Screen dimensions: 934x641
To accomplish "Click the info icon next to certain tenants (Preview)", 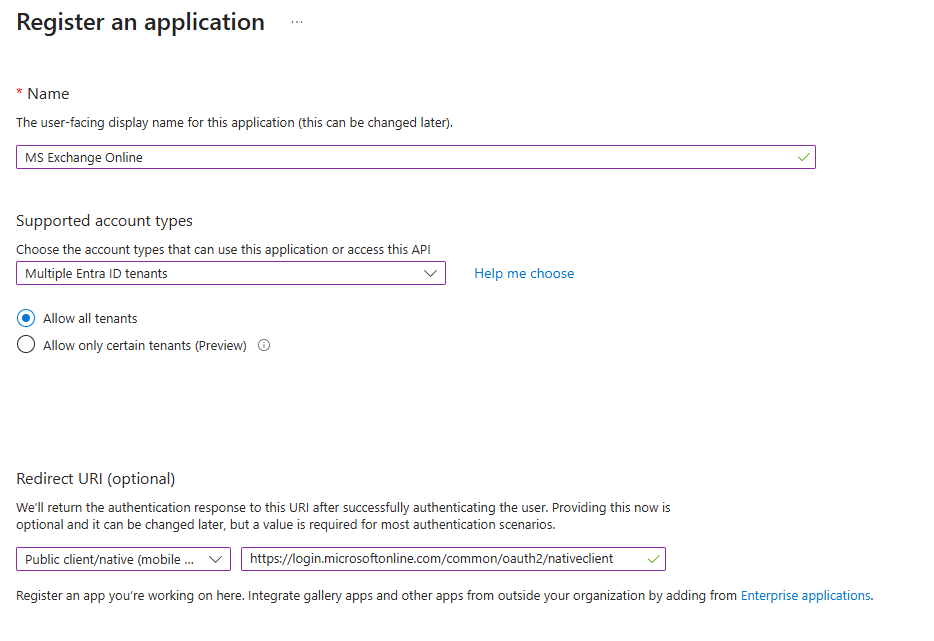I will pos(264,346).
